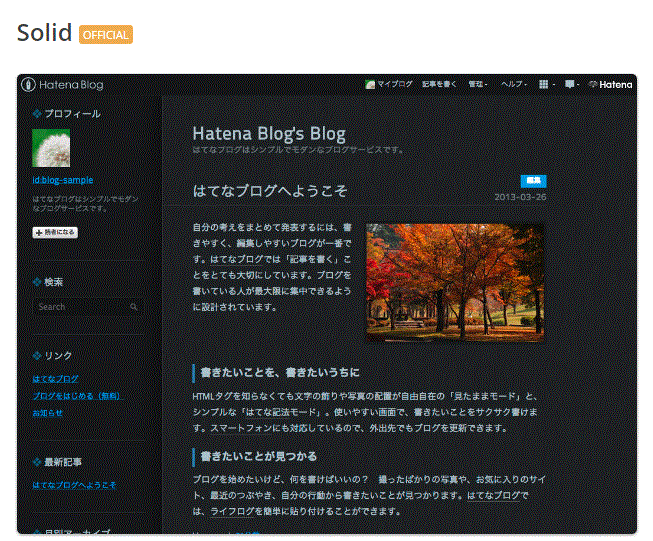The width and height of the screenshot is (653, 541).
Task: Click the small avatar beside マイブログ
Action: click(370, 85)
